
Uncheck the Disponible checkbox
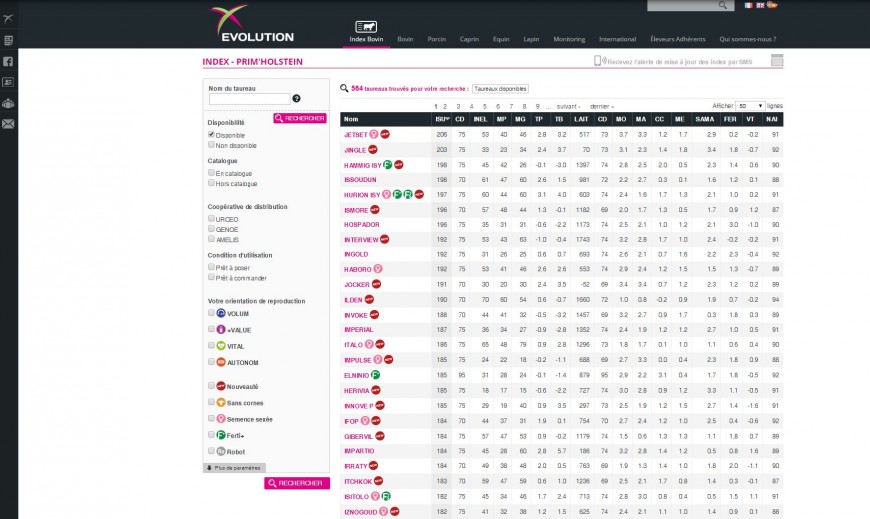(211, 134)
